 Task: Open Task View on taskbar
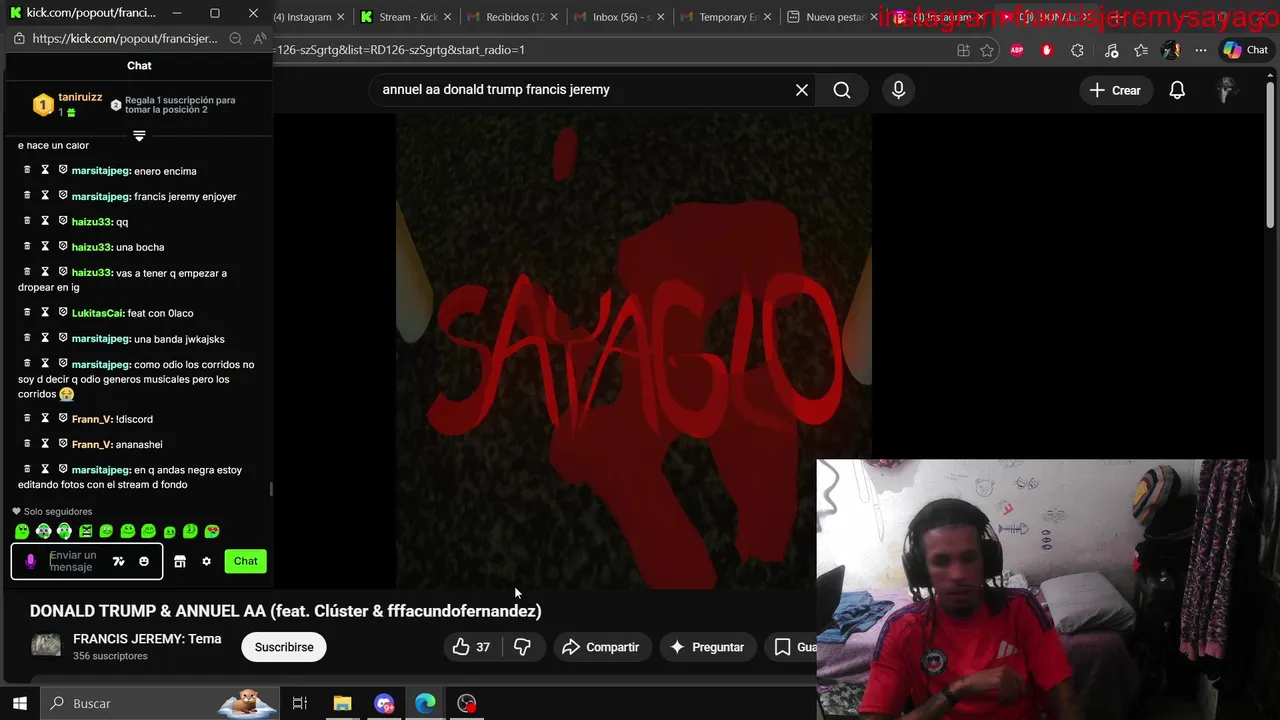[x=299, y=703]
